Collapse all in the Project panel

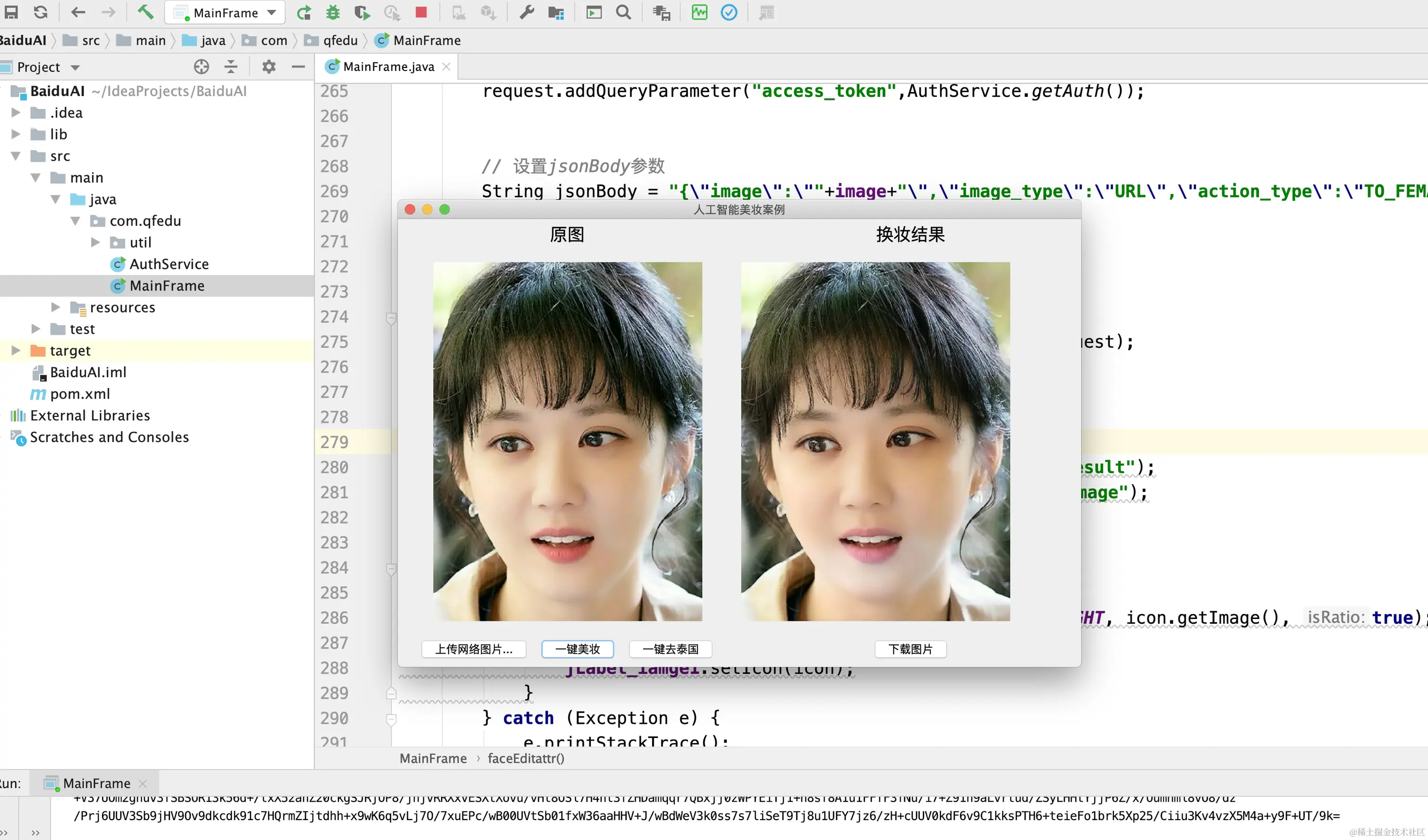coord(230,67)
